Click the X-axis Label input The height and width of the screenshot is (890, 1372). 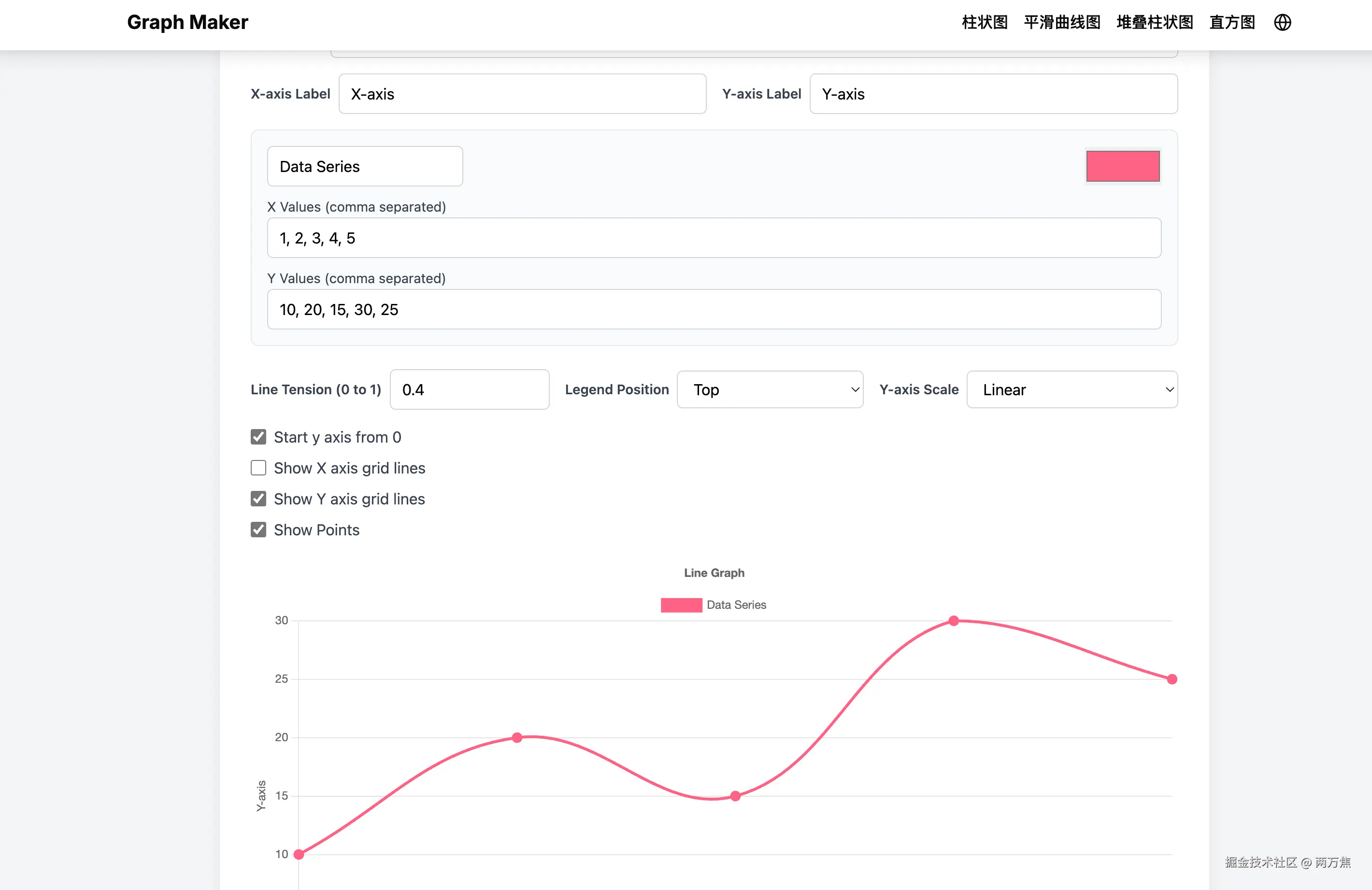click(522, 94)
